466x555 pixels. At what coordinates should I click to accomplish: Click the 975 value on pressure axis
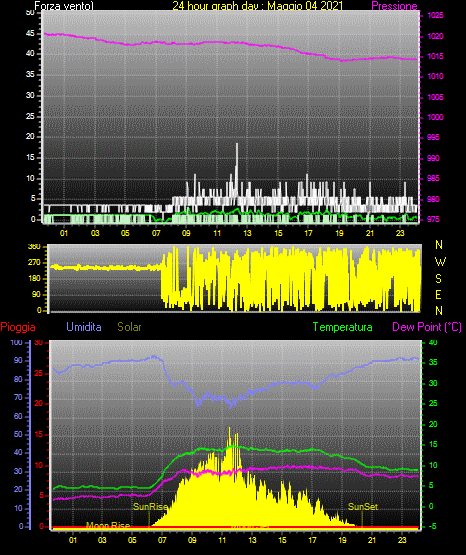pos(433,219)
